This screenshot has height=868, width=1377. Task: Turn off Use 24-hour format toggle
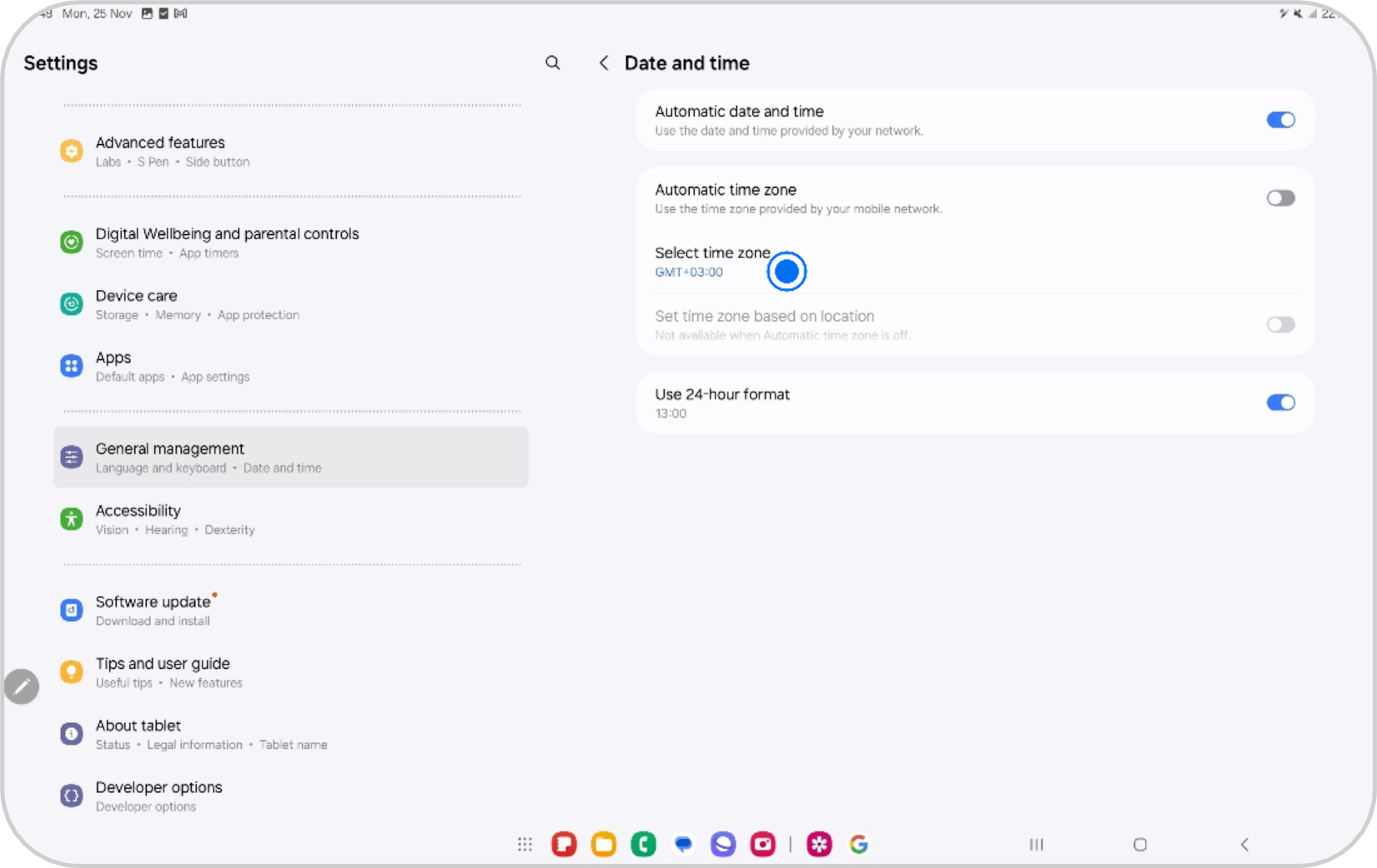(1279, 403)
